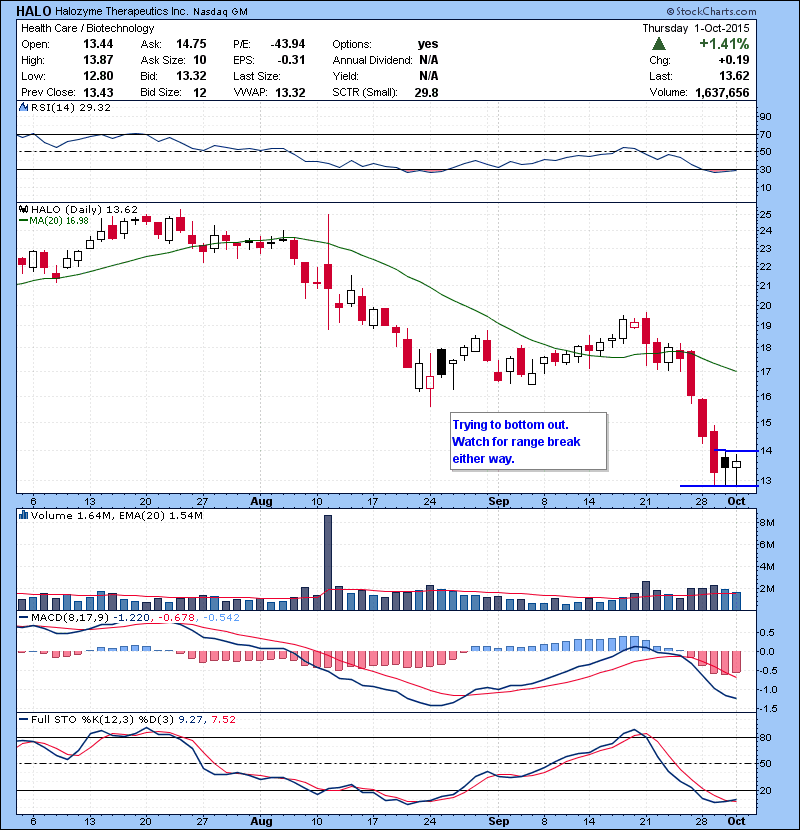Click the RSI(14) 29.32 panel label
The height and width of the screenshot is (830, 800).
(70, 107)
